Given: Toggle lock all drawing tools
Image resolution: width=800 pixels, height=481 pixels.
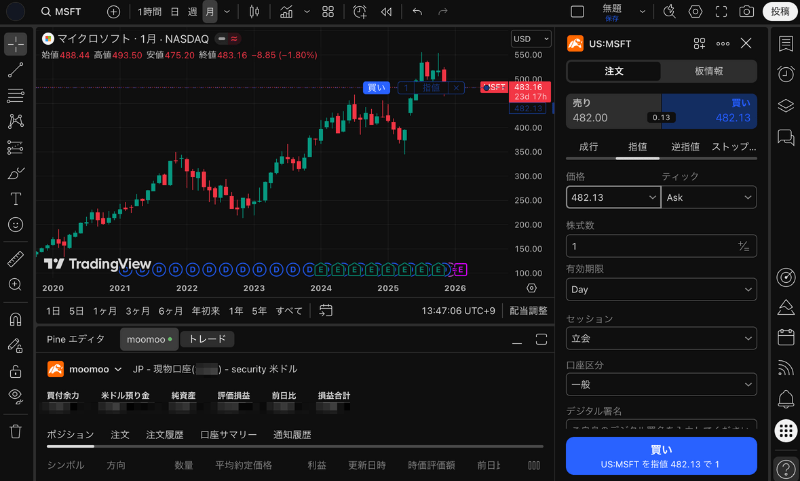Looking at the screenshot, I should coord(16,371).
